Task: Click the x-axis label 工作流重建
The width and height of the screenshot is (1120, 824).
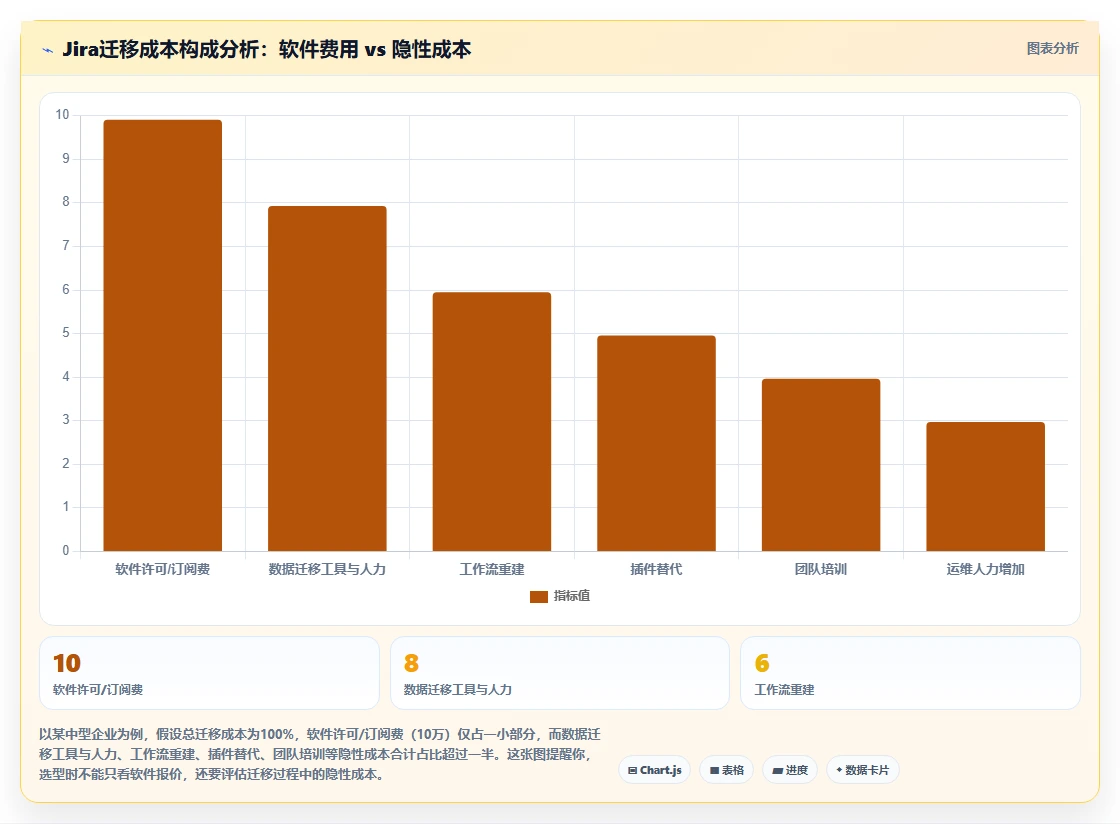Action: tap(492, 569)
